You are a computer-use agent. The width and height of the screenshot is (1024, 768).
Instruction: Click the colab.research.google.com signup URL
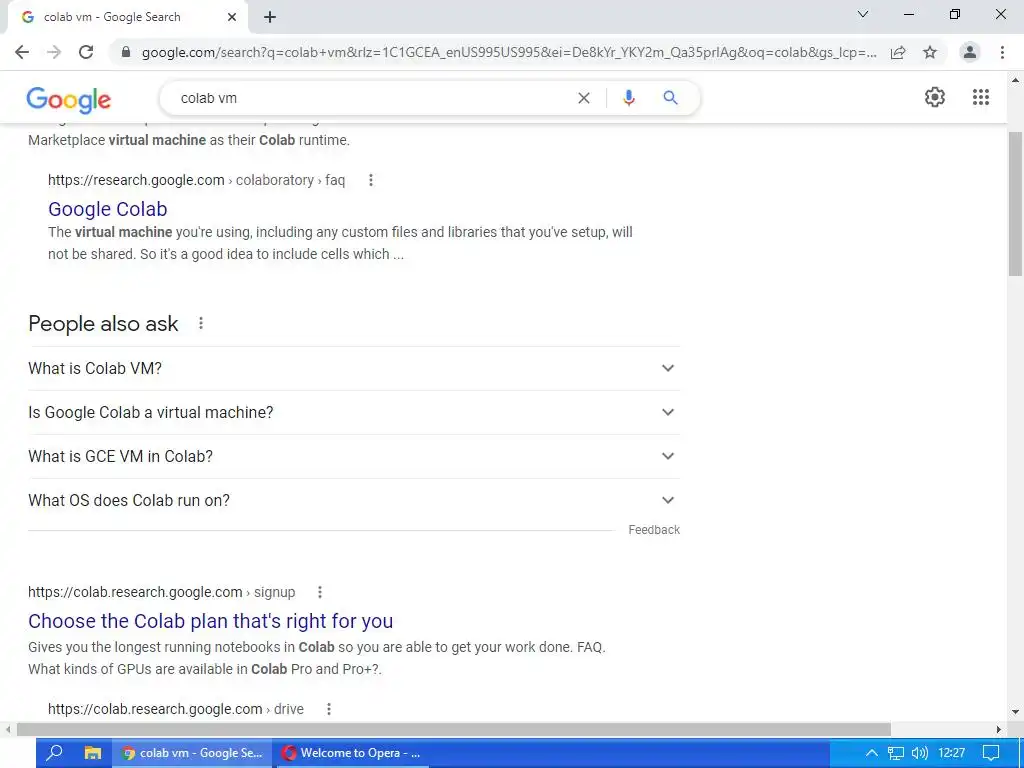click(161, 592)
